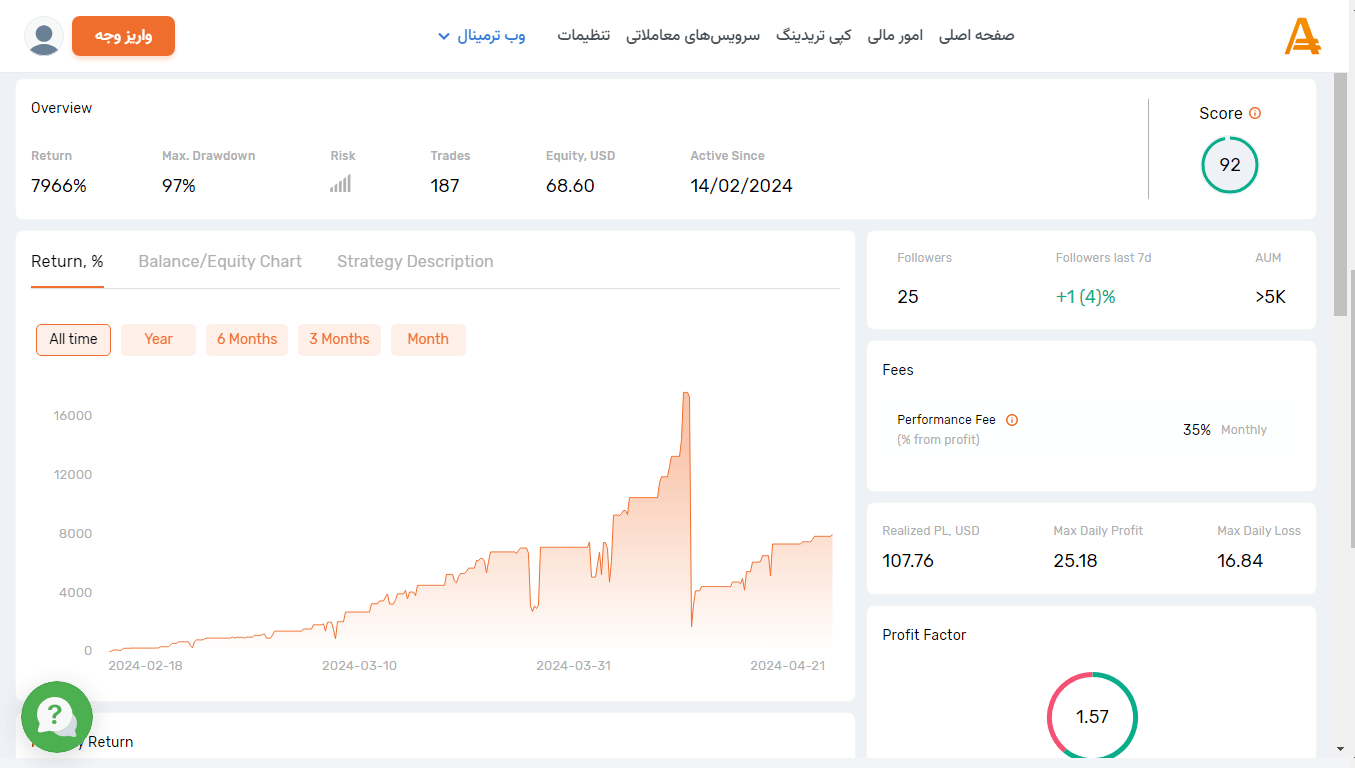
Task: Select the 3 Months filter option
Action: point(339,339)
